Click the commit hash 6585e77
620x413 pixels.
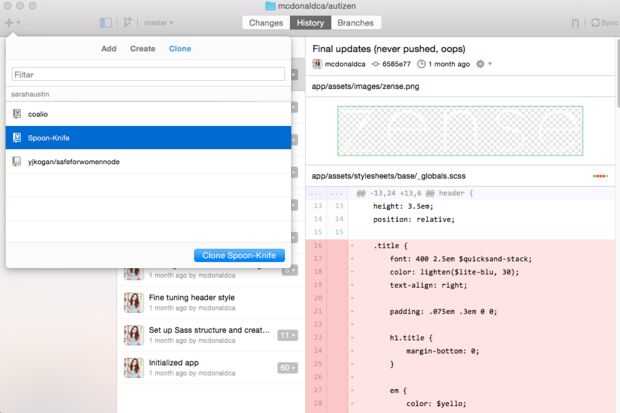pyautogui.click(x=396, y=64)
